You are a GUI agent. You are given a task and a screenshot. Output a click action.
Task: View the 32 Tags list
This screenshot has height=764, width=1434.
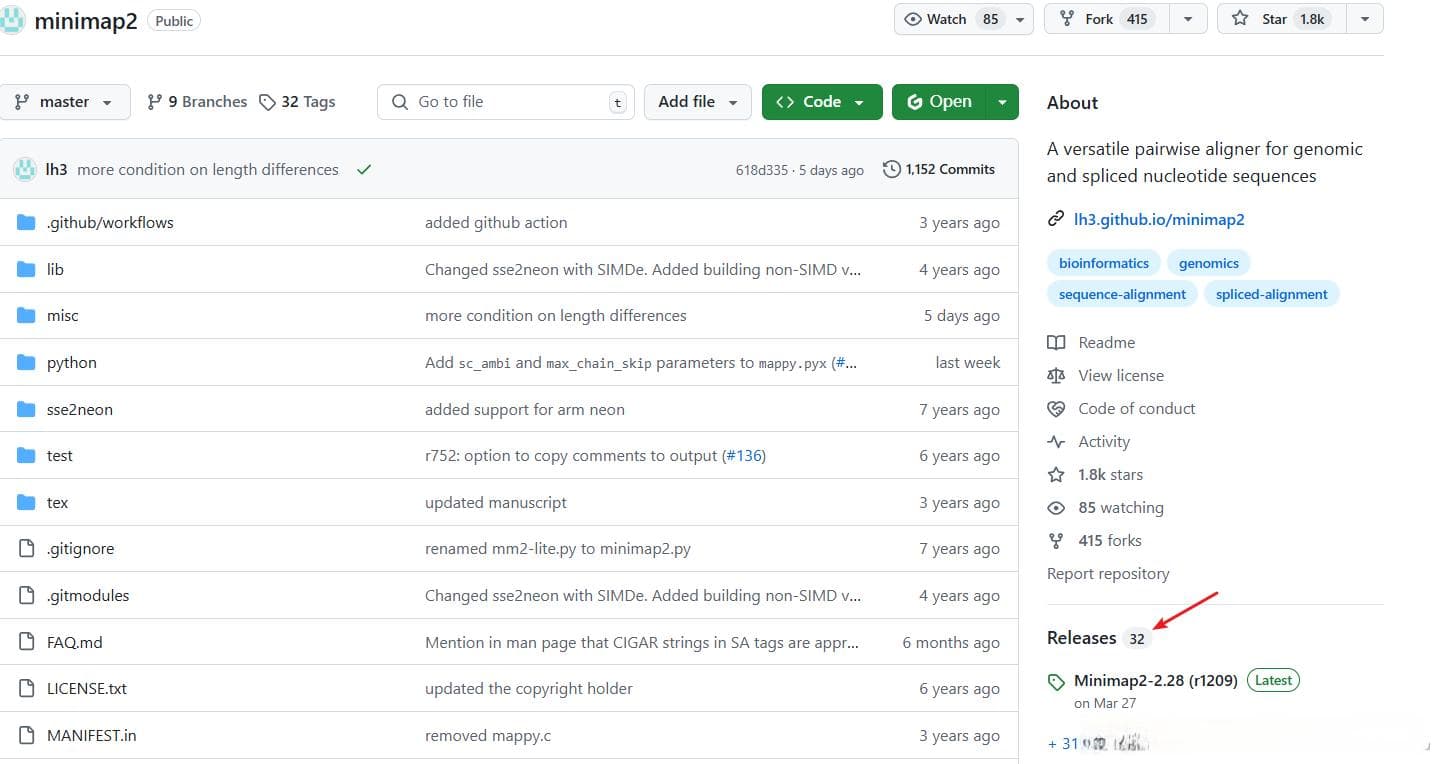(297, 102)
